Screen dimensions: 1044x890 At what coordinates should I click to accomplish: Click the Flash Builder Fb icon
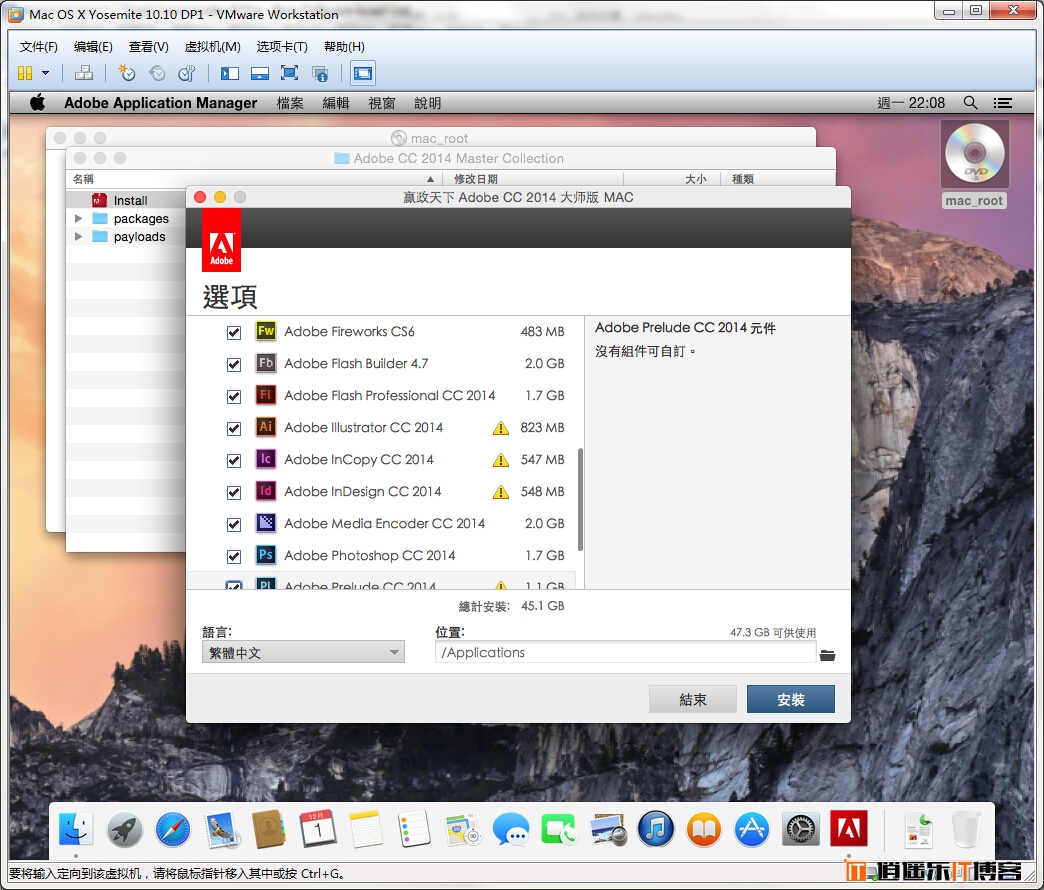pyautogui.click(x=266, y=363)
